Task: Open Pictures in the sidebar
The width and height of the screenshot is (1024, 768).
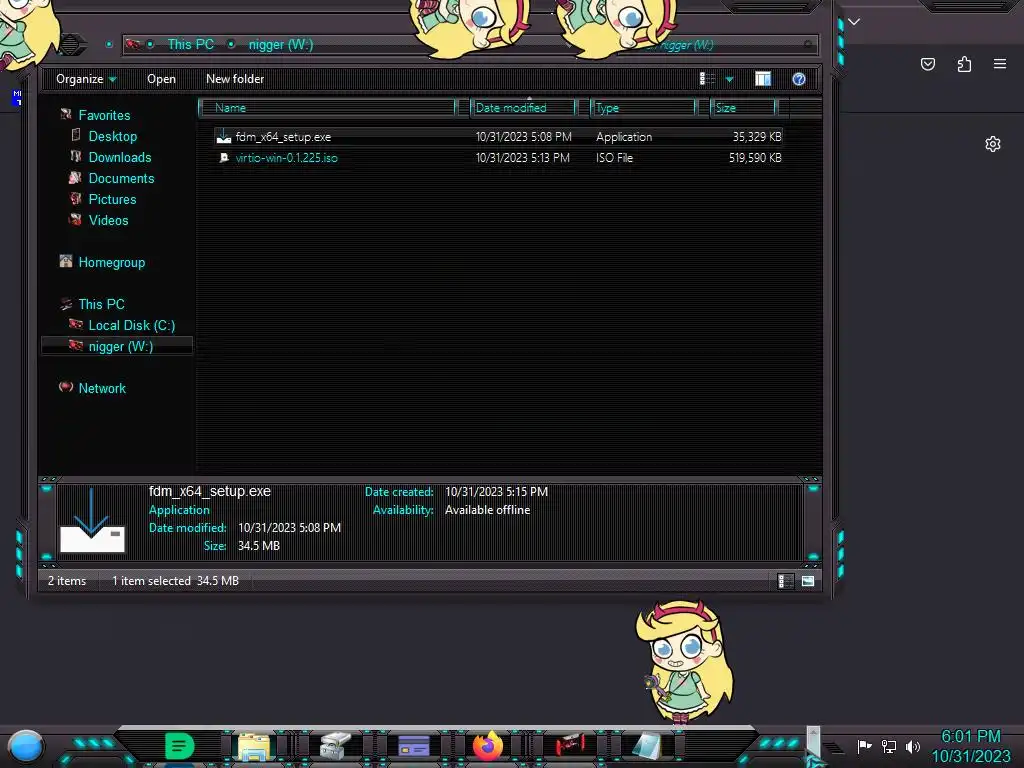Action: pyautogui.click(x=112, y=199)
